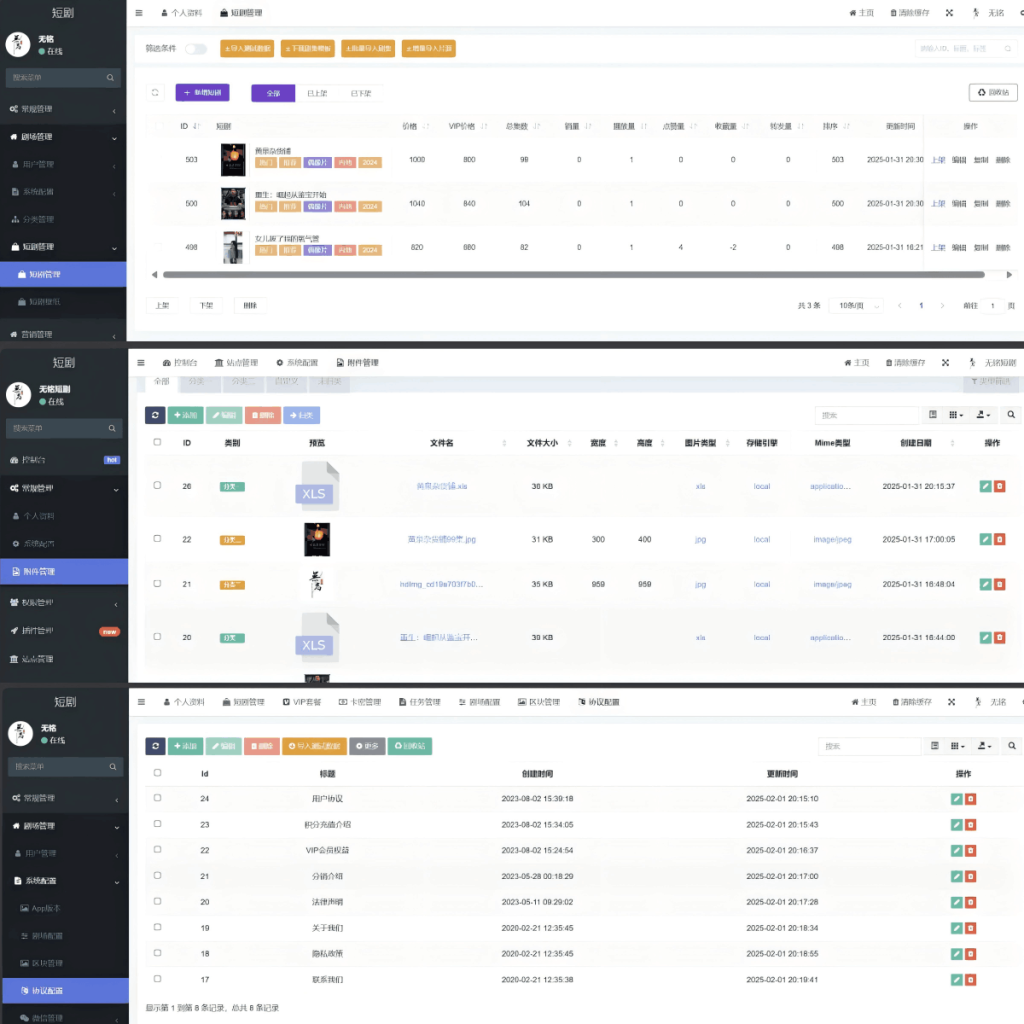1024x1024 pixels.
Task: Click the purple 新增短剧 button
Action: point(202,93)
